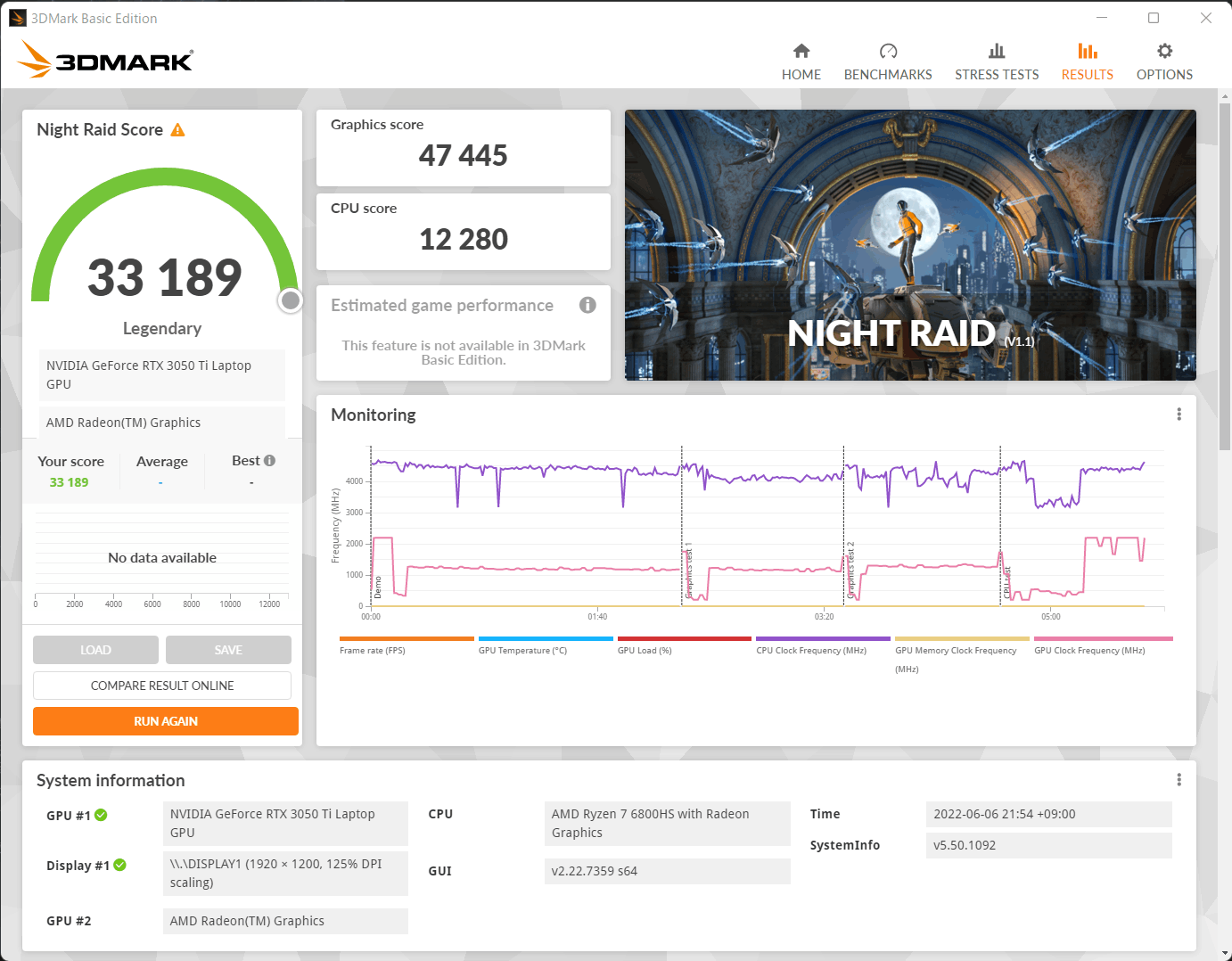Select the OPTIONS menu label
Viewport: 1232px width, 961px height.
click(1164, 75)
